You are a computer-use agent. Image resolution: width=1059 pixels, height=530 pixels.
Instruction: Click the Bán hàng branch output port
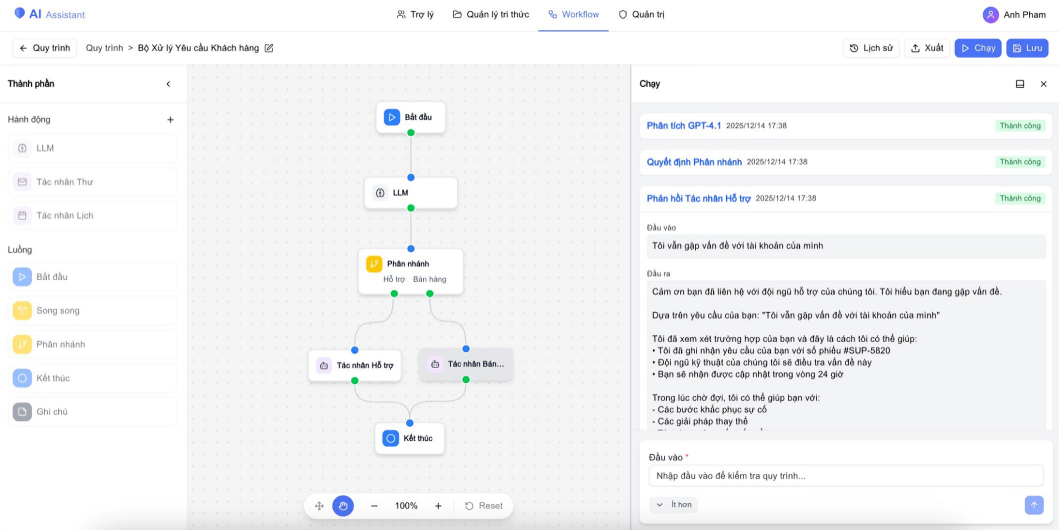(x=430, y=293)
